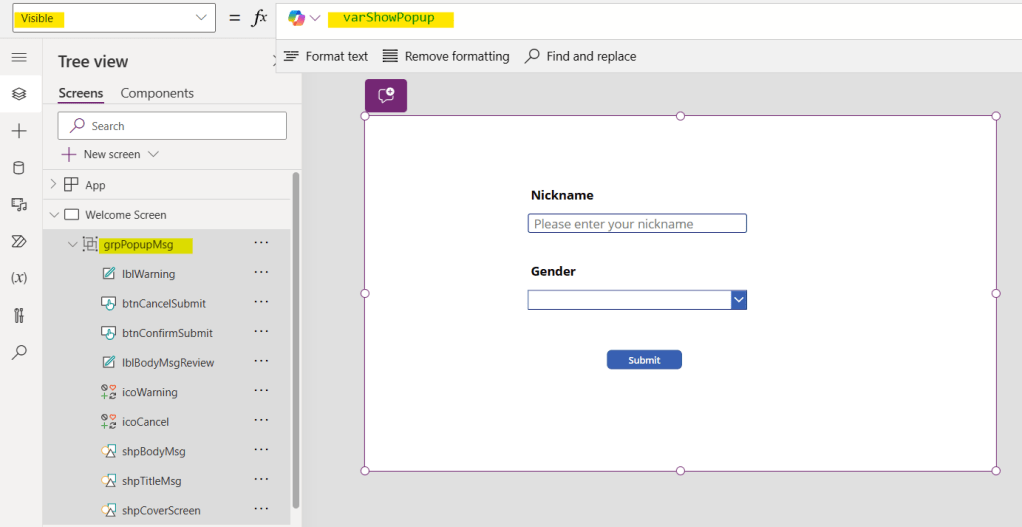Screen dimensions: 1022x527
Task: Click the purple comment icon above canvas
Action: pyautogui.click(x=386, y=96)
